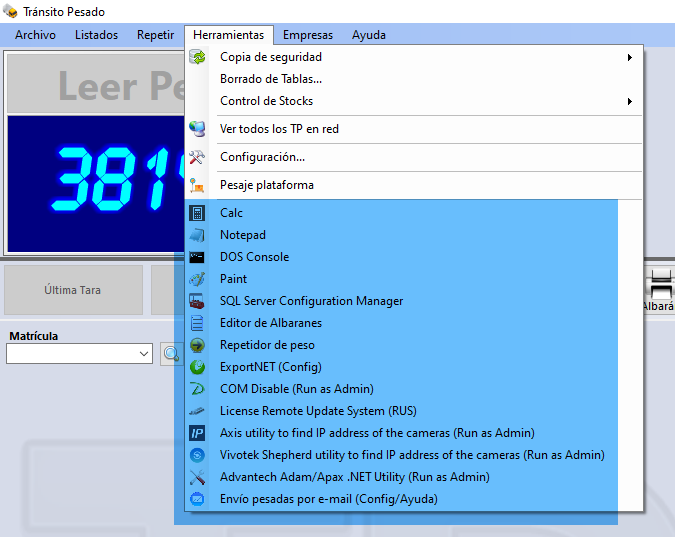
Task: Open the Archivo menu
Action: (35, 35)
